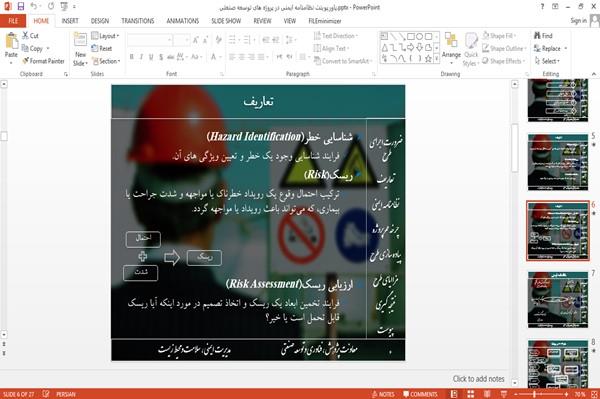Open the Arrange menu
This screenshot has width=600, height=399.
451,49
